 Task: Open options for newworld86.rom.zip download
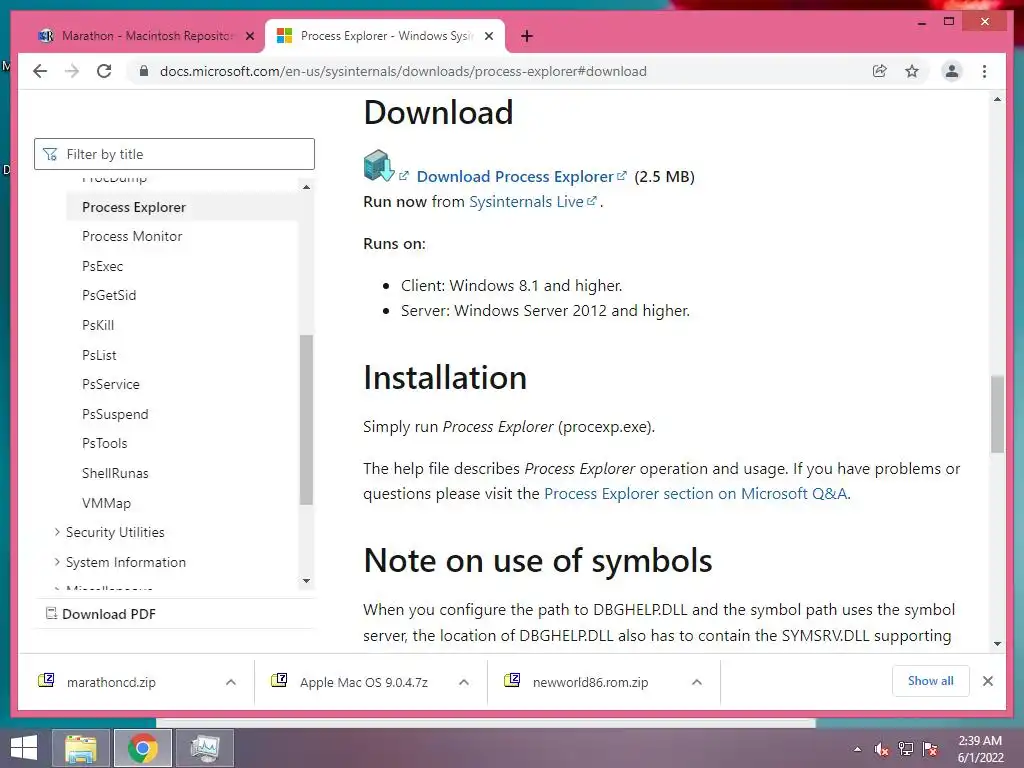(697, 682)
